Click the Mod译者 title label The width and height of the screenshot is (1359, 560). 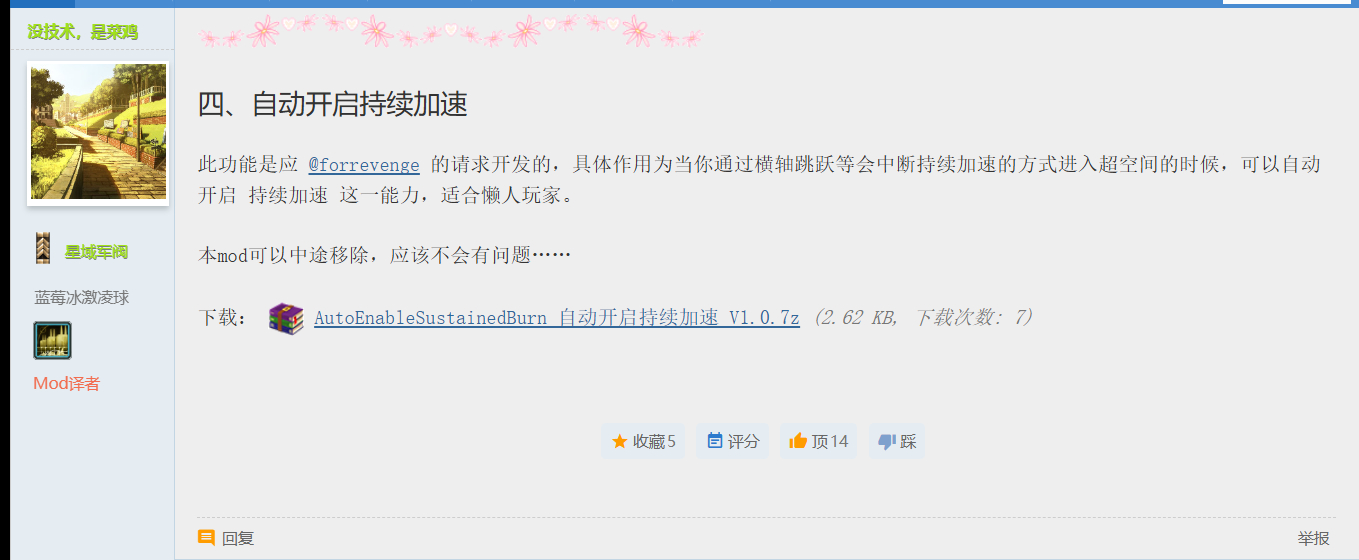[x=67, y=384]
